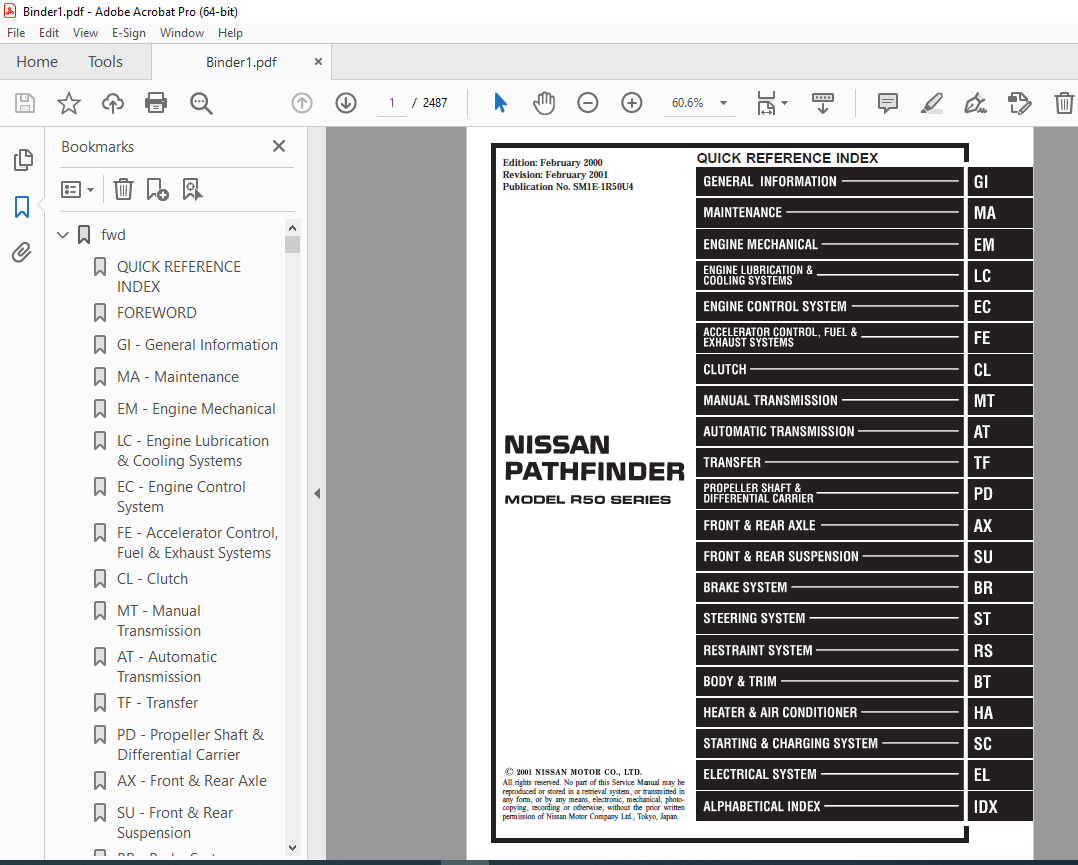Switch to the Home tab
This screenshot has width=1078, height=865.
tap(37, 62)
